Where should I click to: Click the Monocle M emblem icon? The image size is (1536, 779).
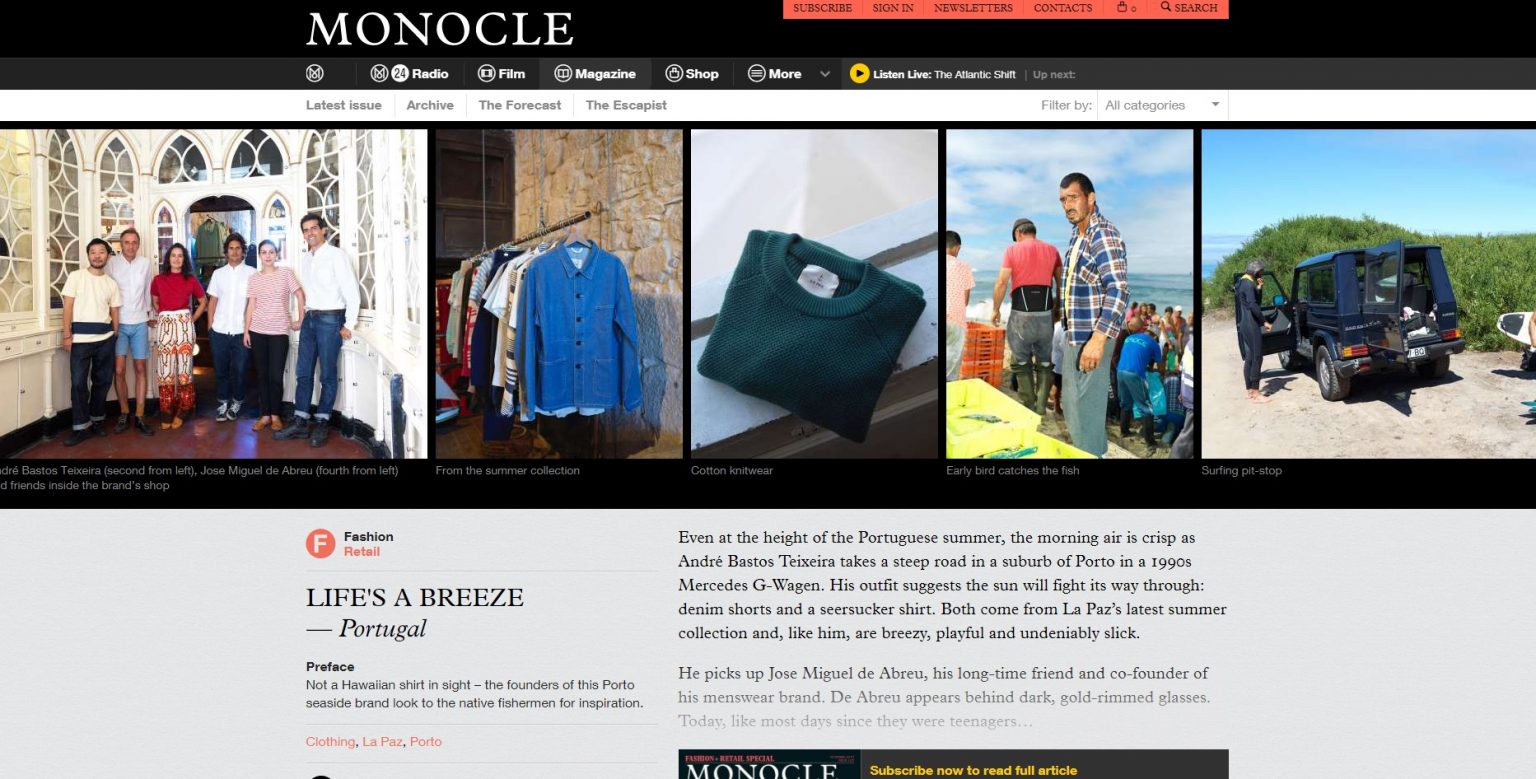(315, 73)
